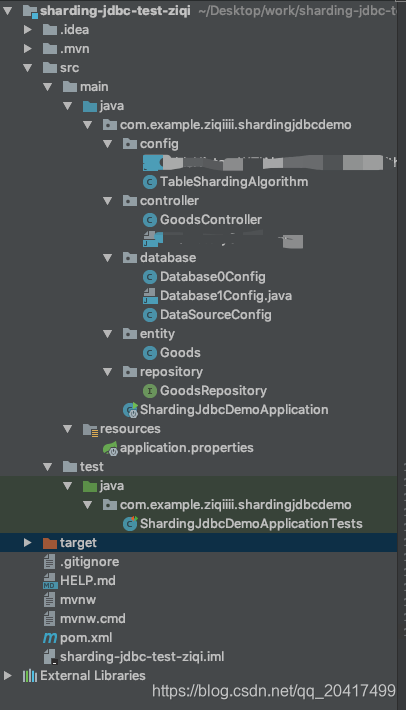Image resolution: width=406 pixels, height=710 pixels.
Task: Collapse the java folder arrow under main
Action: coord(67,106)
